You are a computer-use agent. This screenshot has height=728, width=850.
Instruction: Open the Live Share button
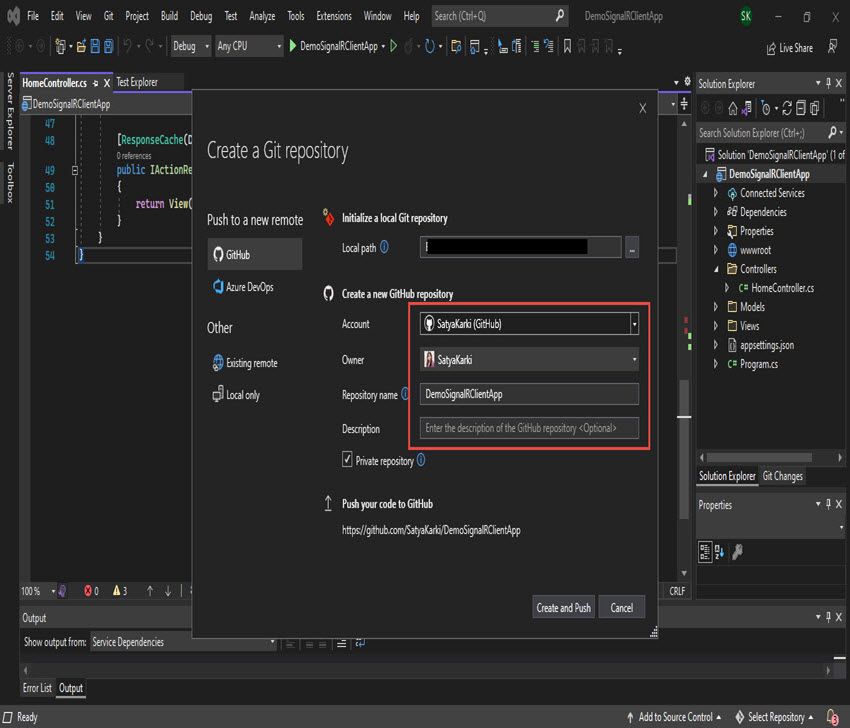pyautogui.click(x=789, y=48)
